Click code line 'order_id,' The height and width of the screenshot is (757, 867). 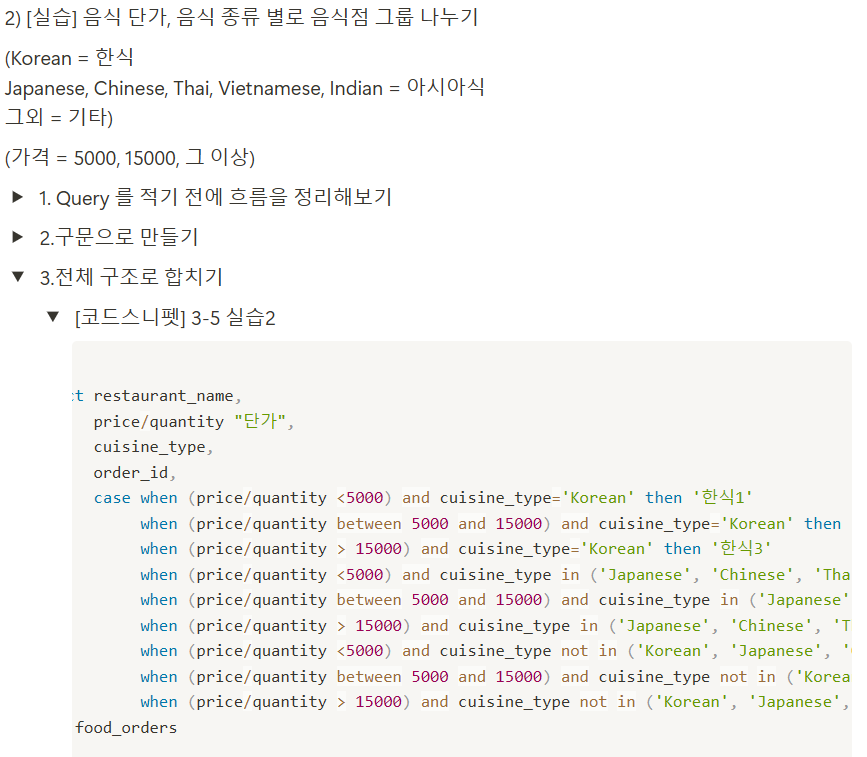coord(134,473)
